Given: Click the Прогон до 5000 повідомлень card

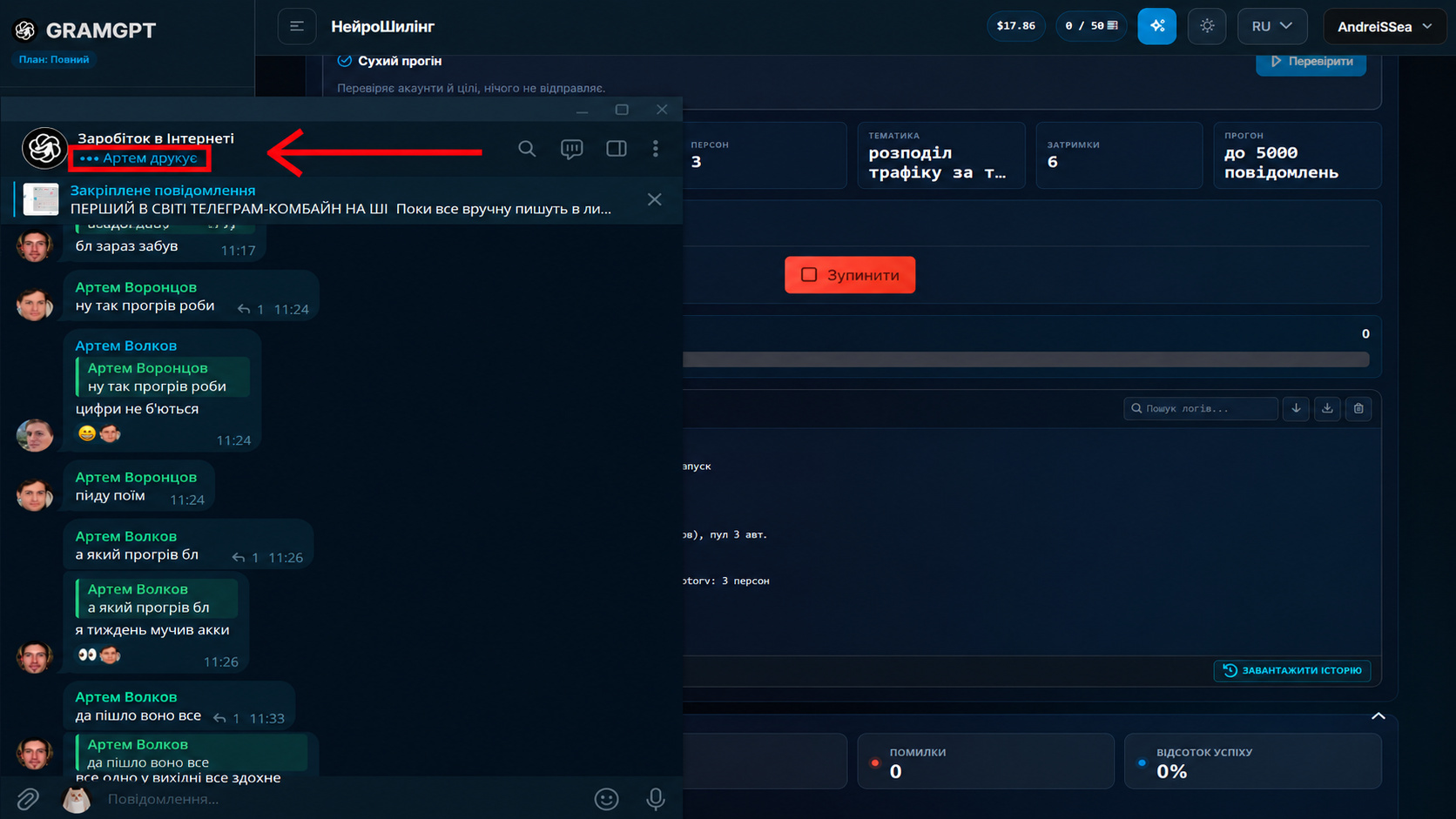Looking at the screenshot, I should 1298,155.
